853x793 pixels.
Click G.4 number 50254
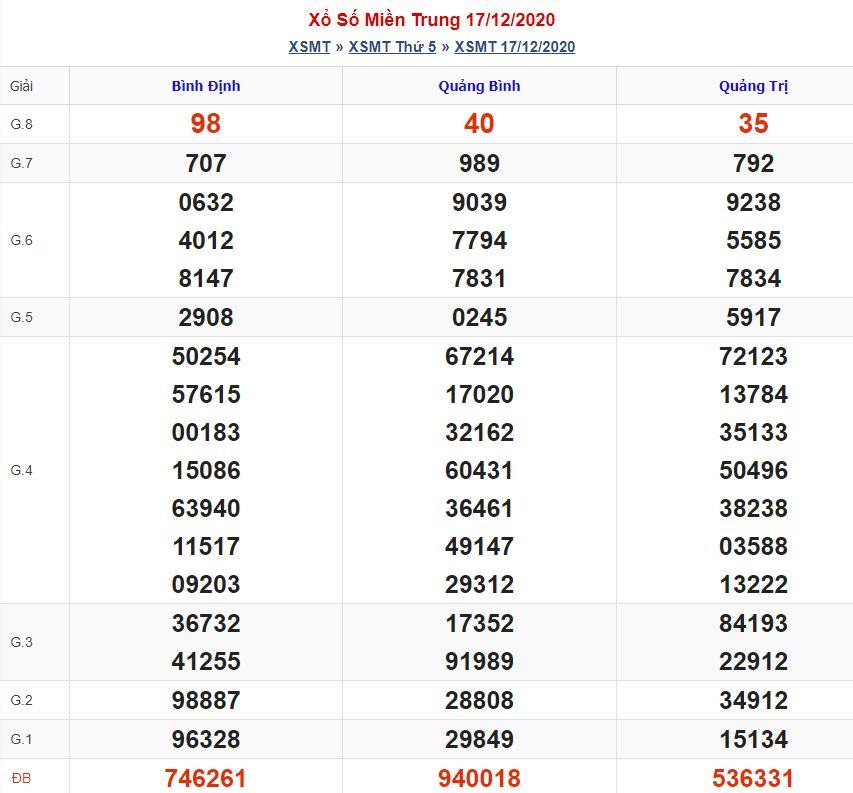click(206, 357)
